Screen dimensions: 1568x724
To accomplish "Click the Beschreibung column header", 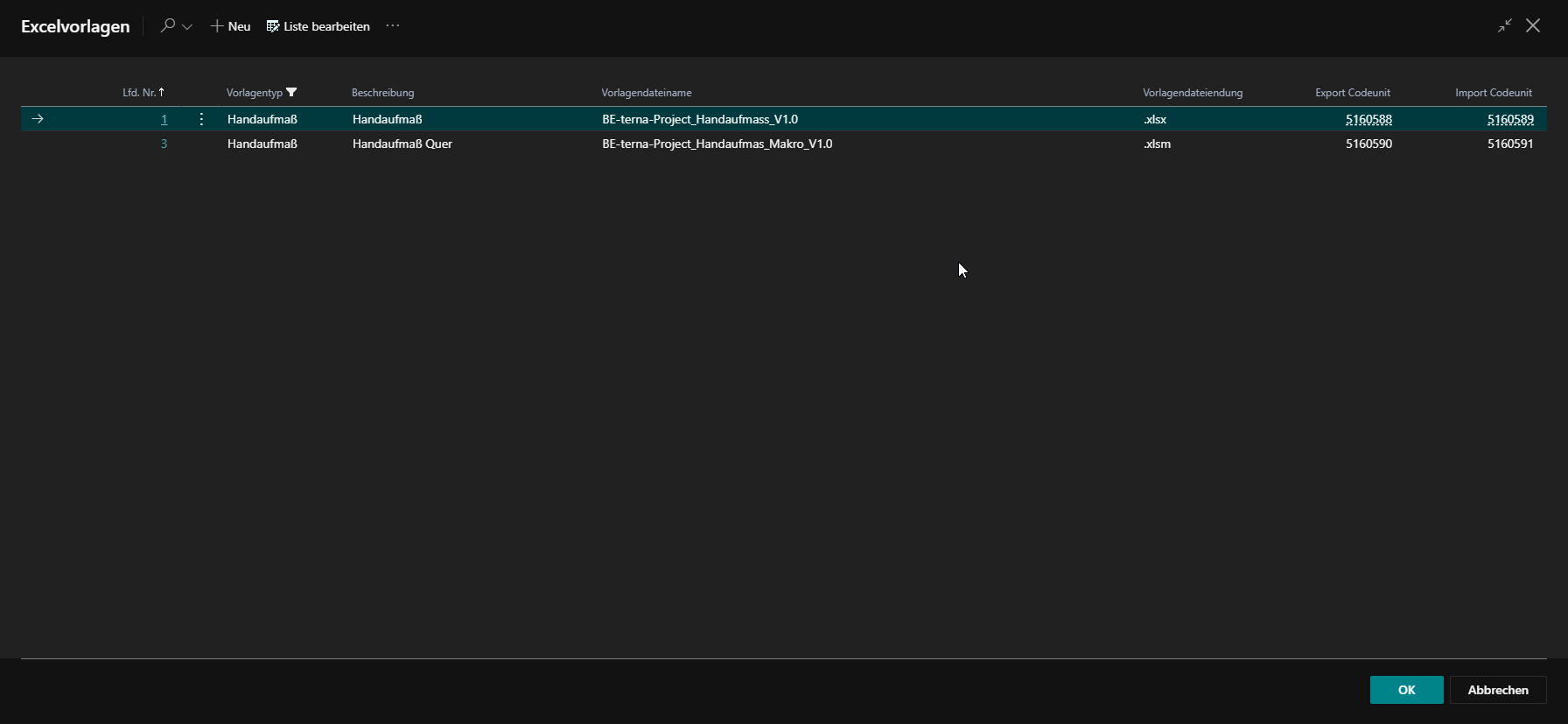I will (382, 93).
